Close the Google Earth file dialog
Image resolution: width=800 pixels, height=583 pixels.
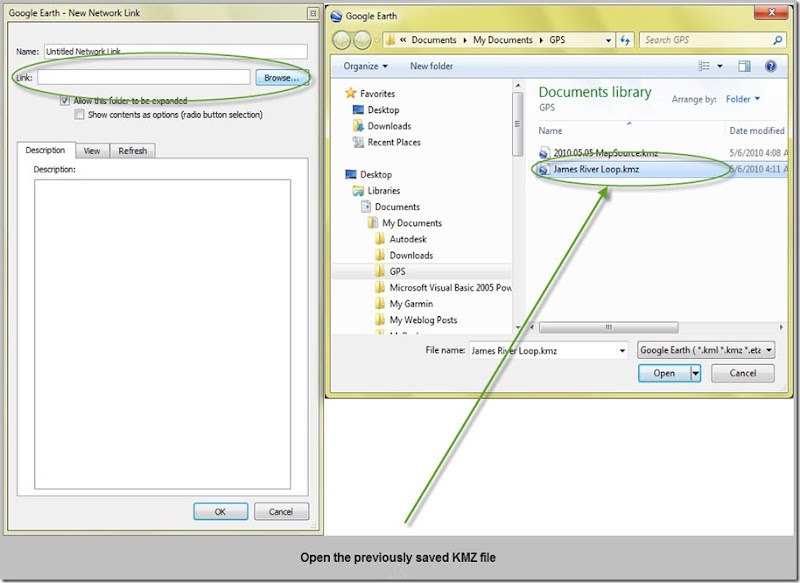tap(771, 12)
